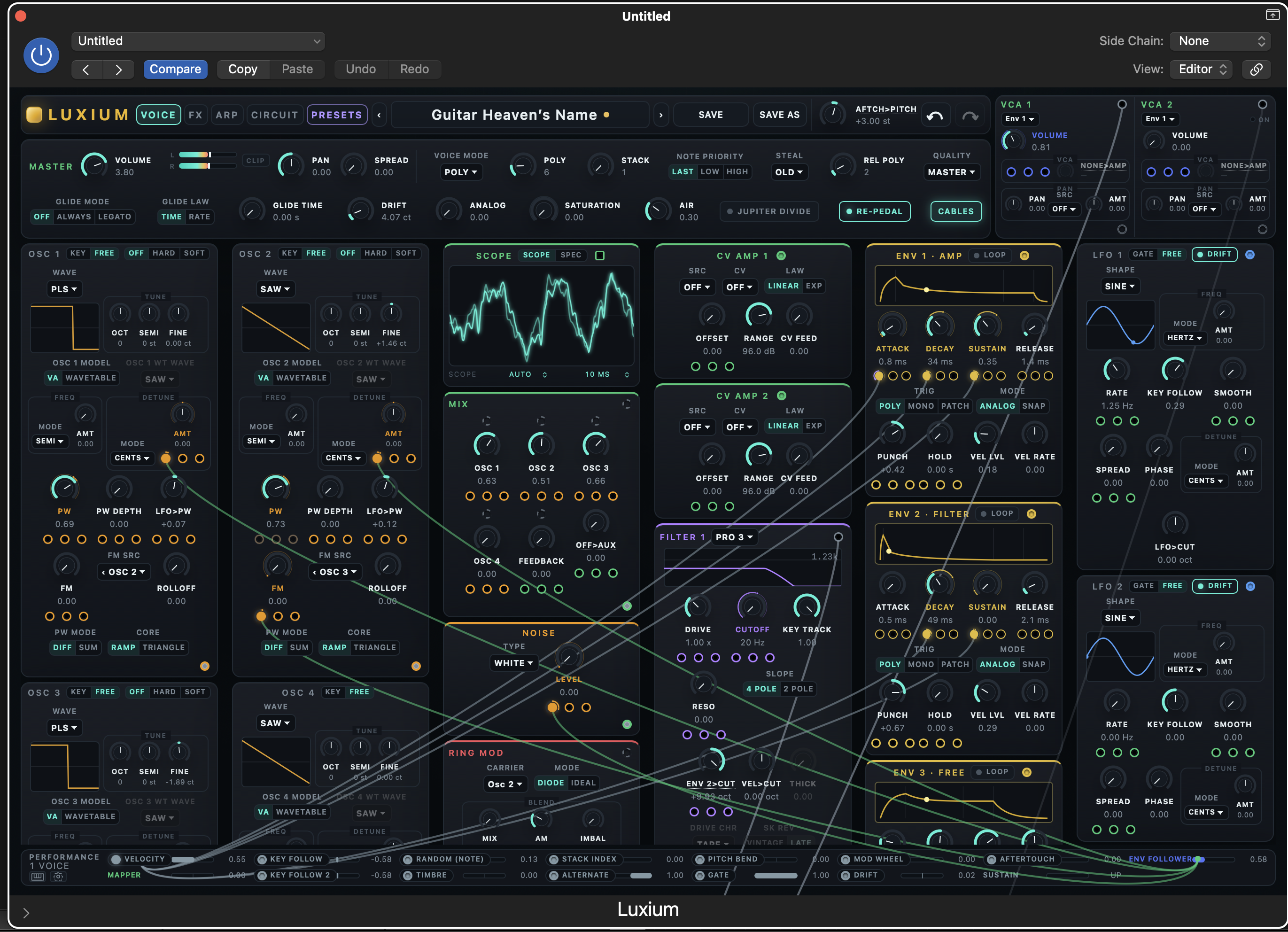The image size is (1288, 932).
Task: Select Legato glide mode
Action: click(115, 217)
